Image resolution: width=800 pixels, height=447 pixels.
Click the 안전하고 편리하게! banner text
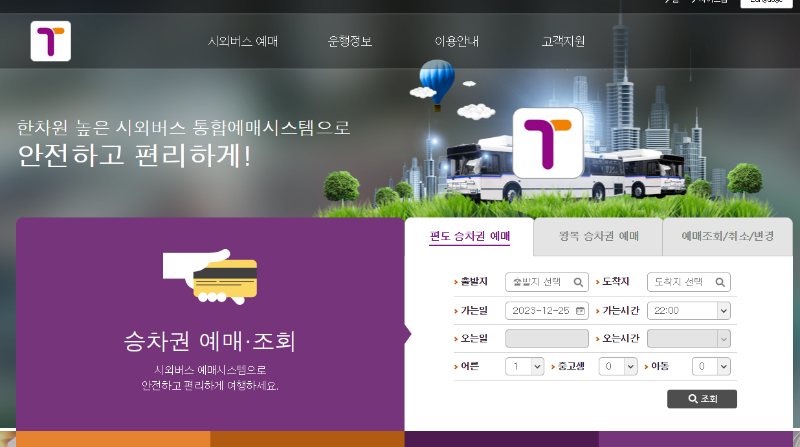(x=135, y=156)
